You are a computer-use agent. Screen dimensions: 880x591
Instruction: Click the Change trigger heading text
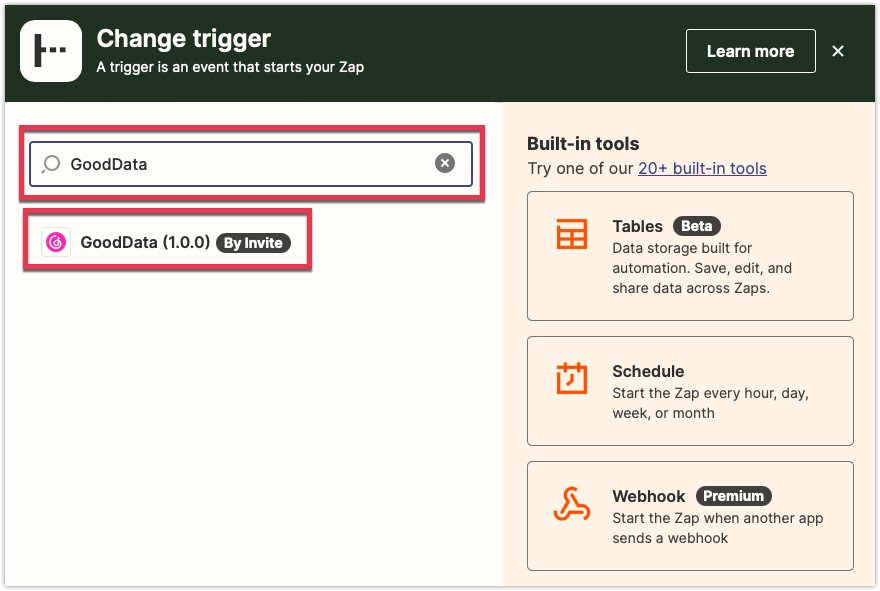point(184,39)
